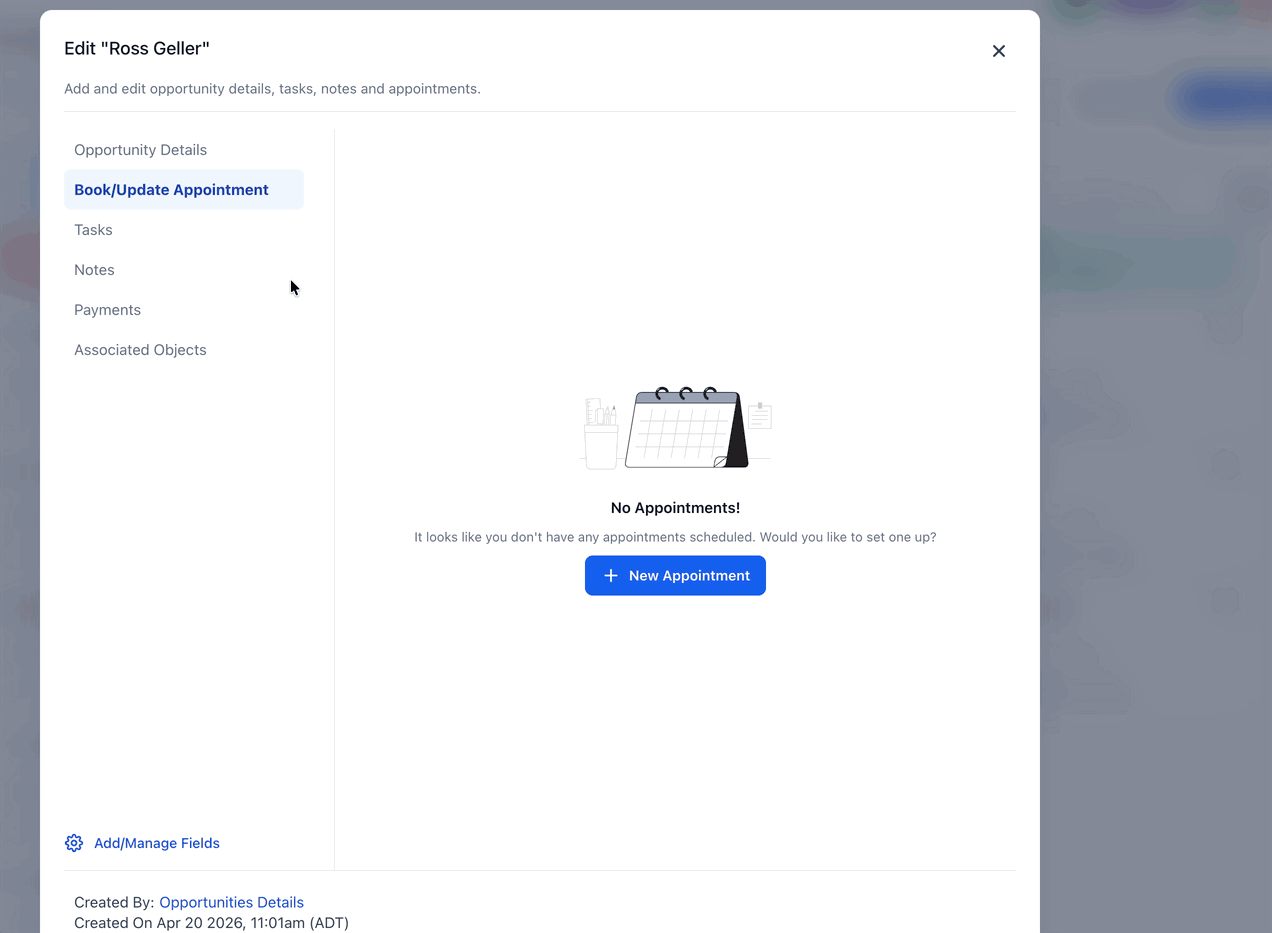Click the gear icon beside Add/Manage Fields
Image resolution: width=1272 pixels, height=933 pixels.
(x=74, y=843)
